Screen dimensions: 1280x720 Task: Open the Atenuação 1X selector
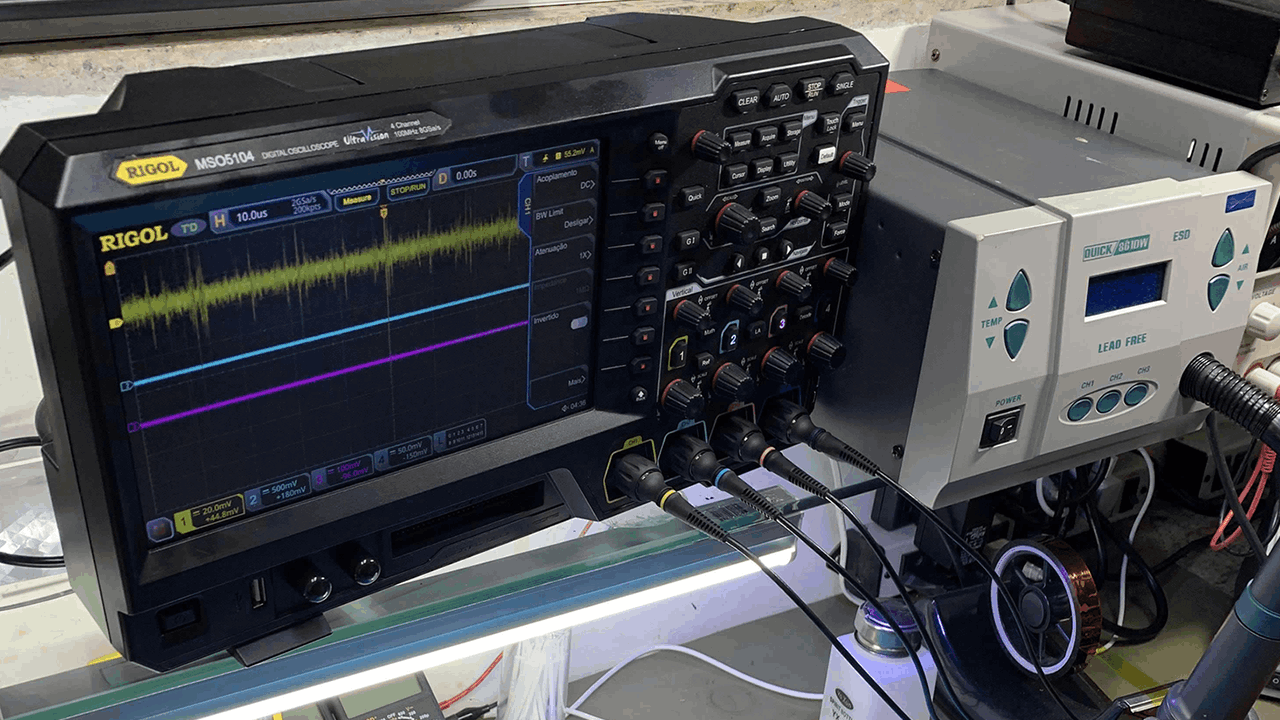[x=562, y=251]
